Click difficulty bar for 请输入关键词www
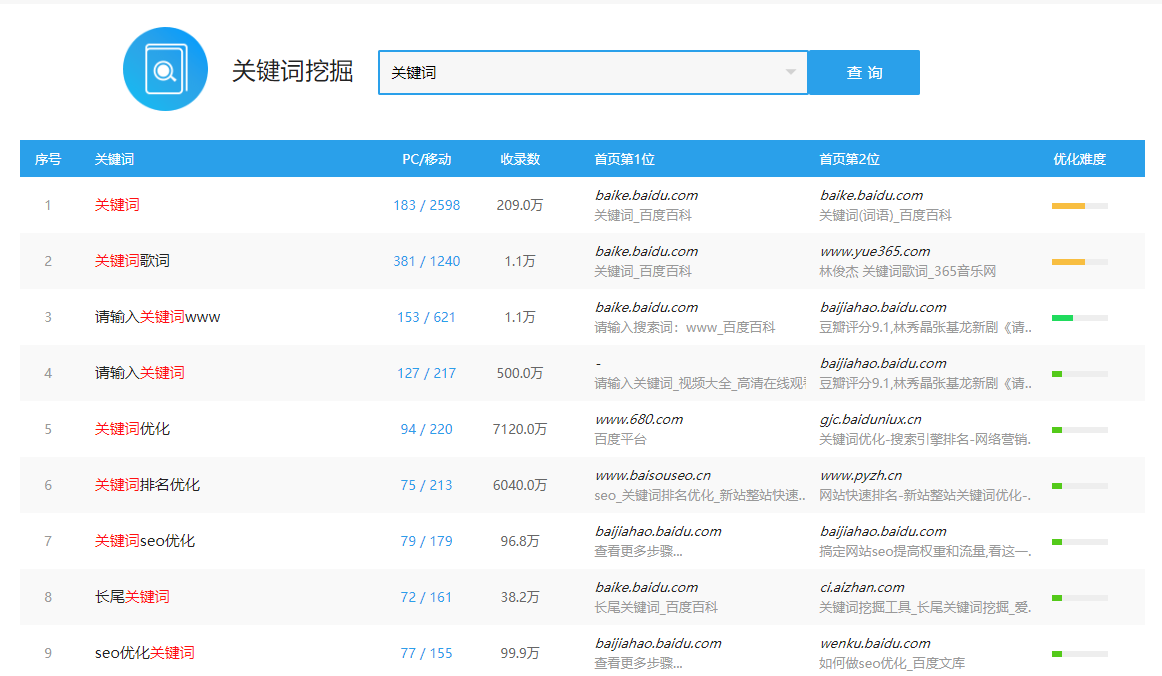 coord(1080,318)
